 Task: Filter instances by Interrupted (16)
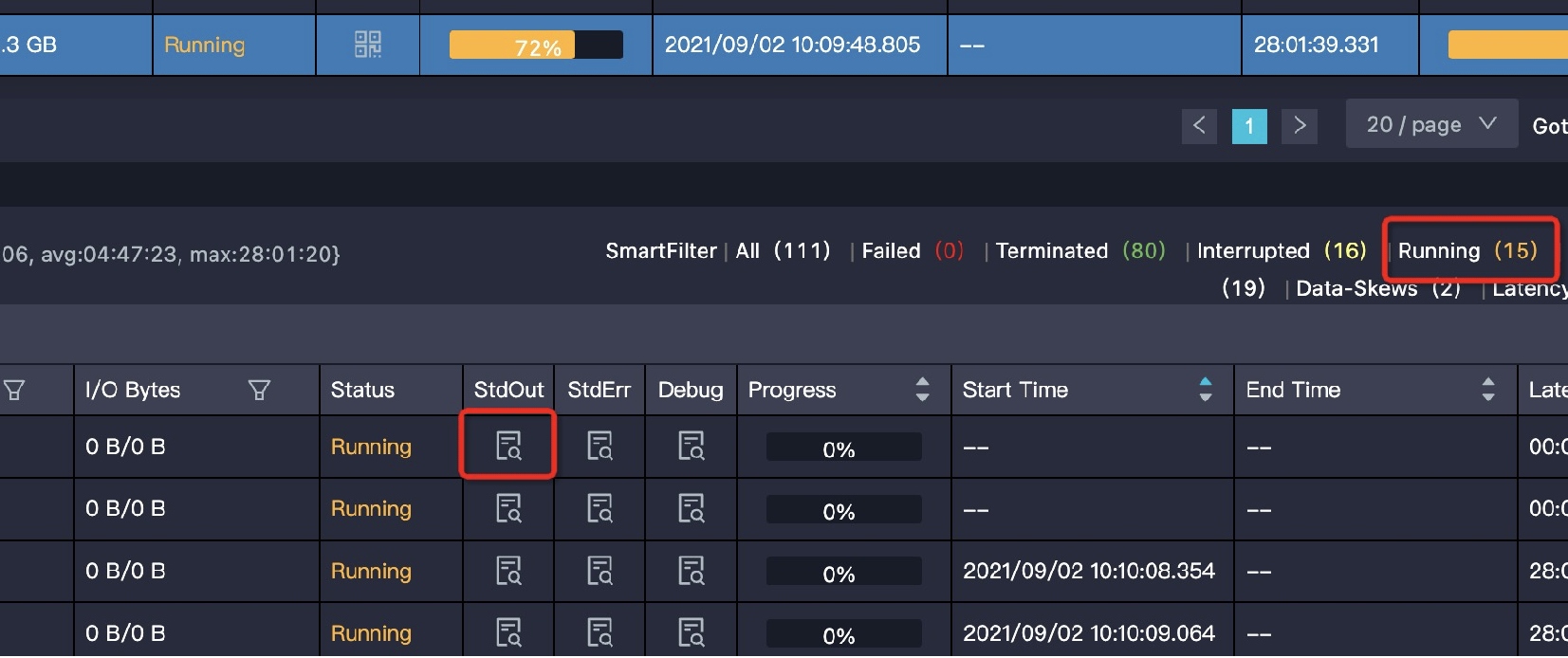pyautogui.click(x=1282, y=250)
